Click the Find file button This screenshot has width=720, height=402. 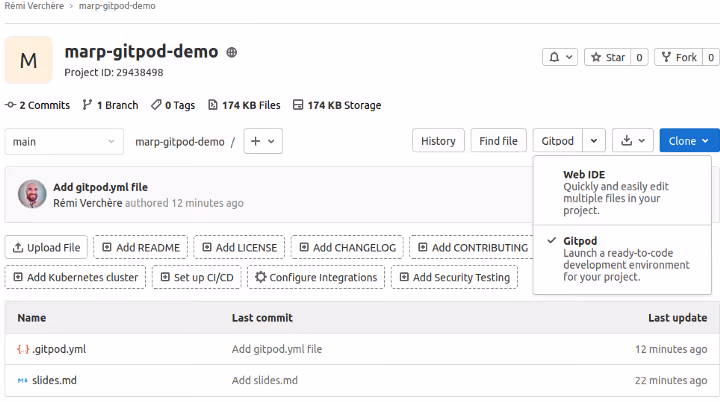click(498, 141)
